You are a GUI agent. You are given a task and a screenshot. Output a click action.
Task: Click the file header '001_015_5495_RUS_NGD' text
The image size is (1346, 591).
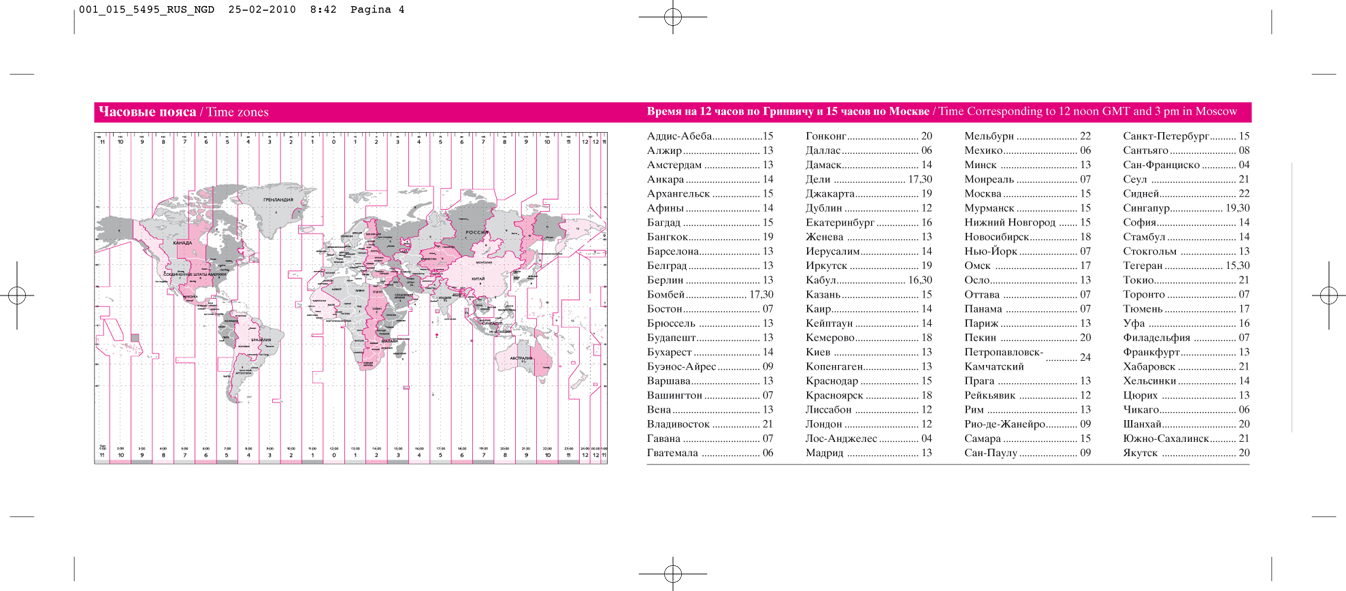point(149,10)
